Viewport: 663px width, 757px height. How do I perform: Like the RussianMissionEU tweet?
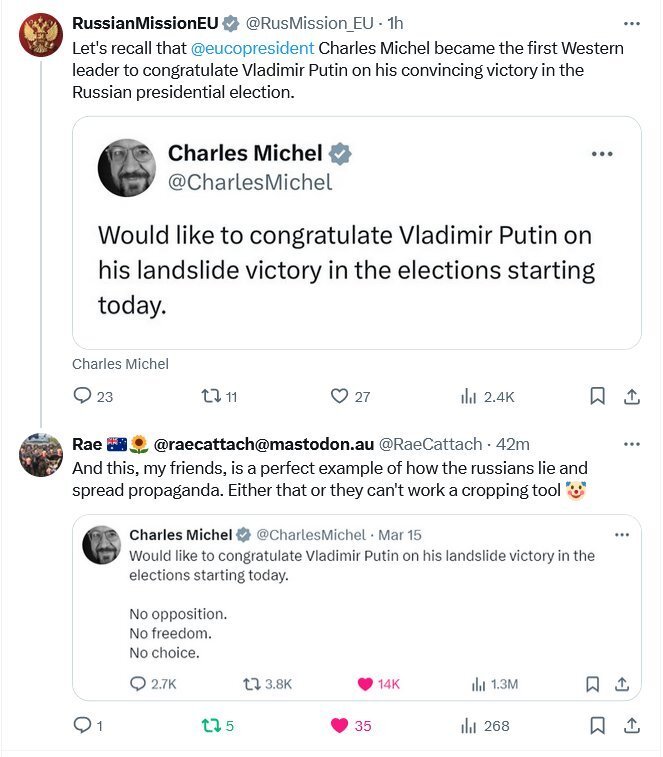point(339,396)
